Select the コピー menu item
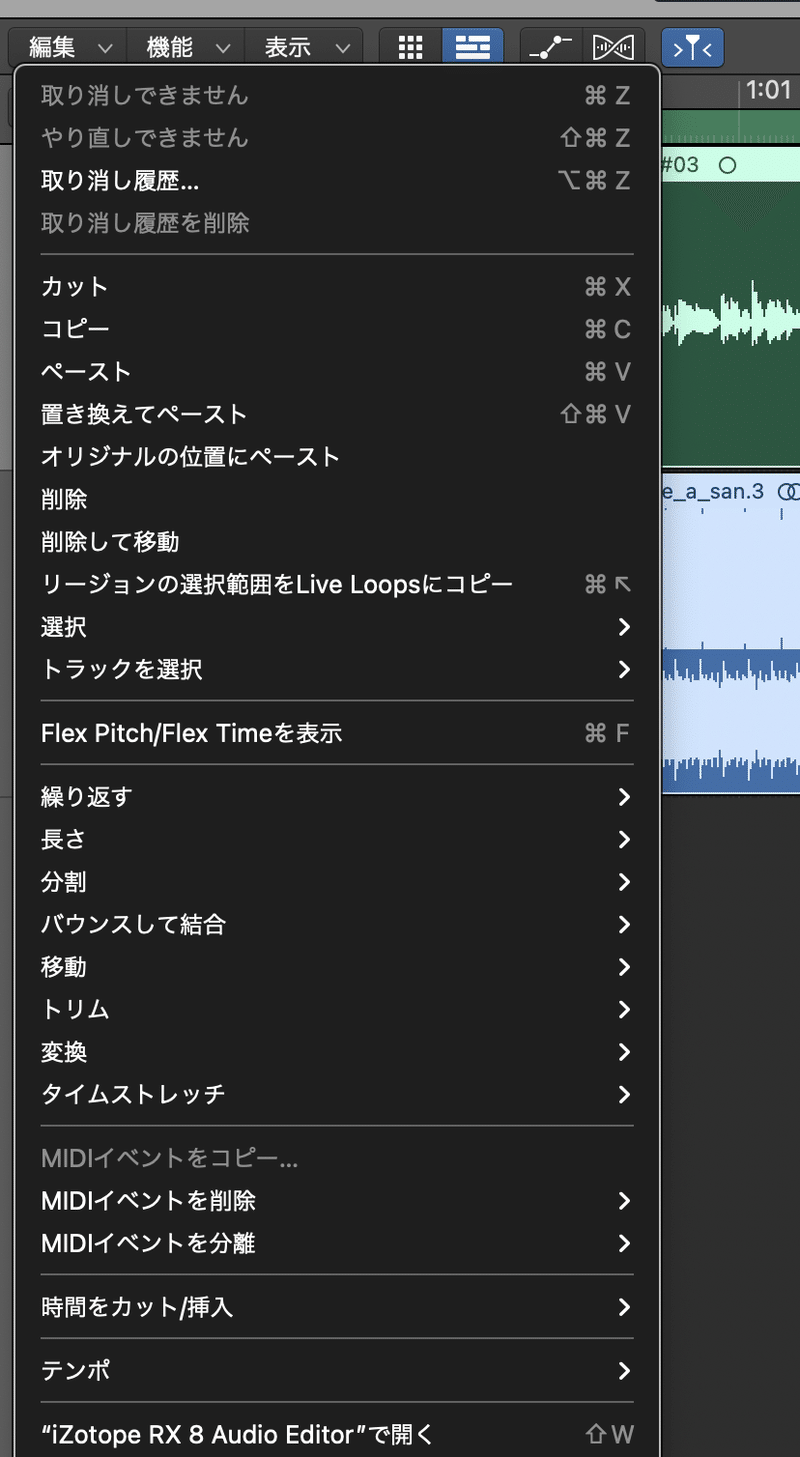The height and width of the screenshot is (1457, 800). point(76,329)
